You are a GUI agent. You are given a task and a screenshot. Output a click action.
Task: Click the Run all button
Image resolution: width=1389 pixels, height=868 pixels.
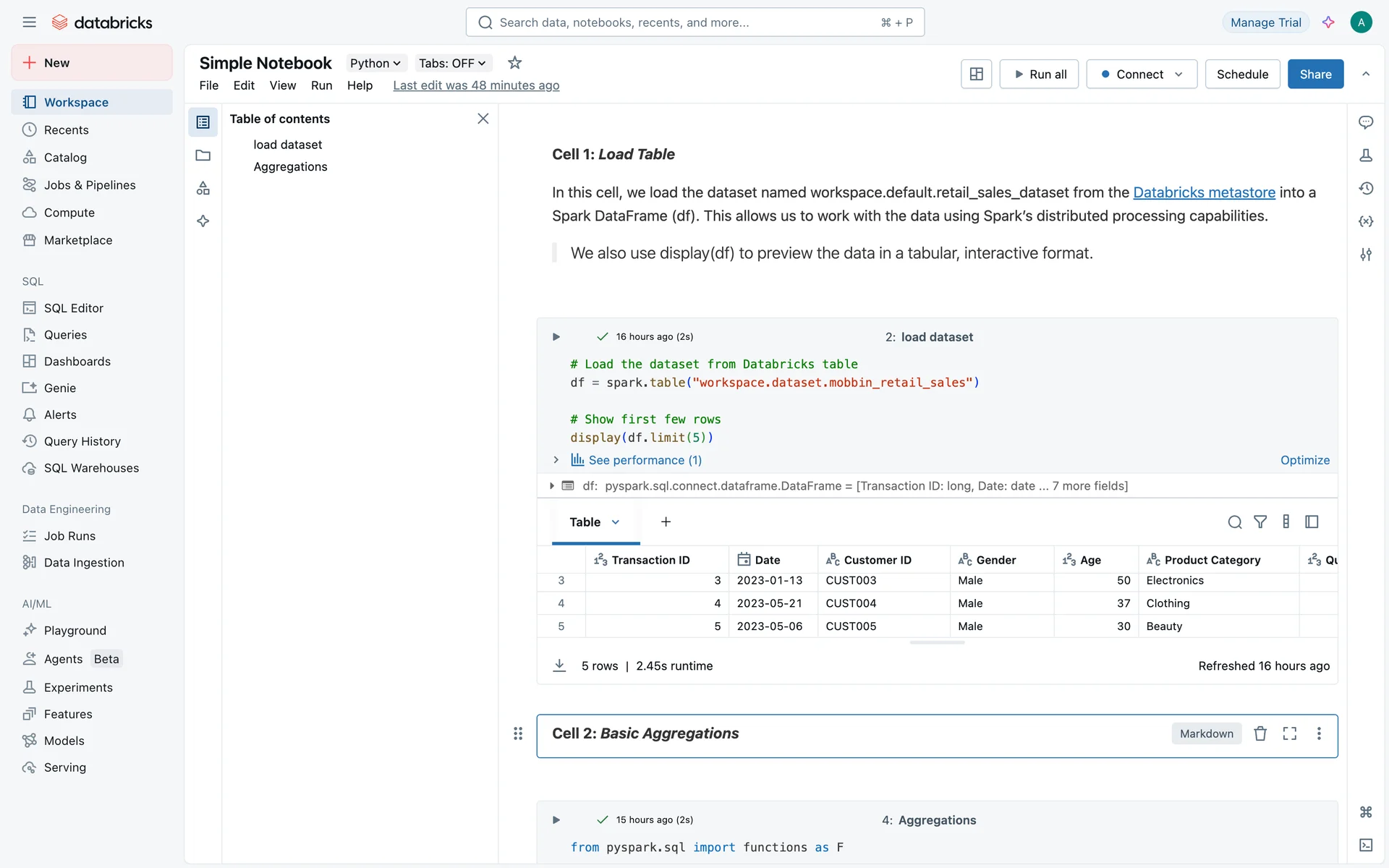tap(1039, 74)
